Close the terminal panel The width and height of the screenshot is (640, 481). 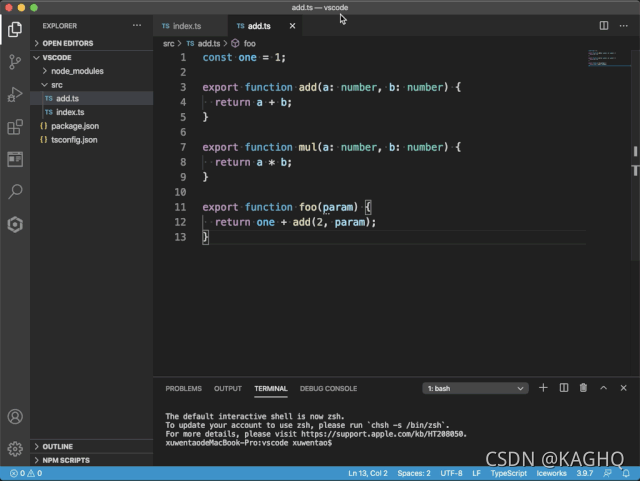coord(623,388)
